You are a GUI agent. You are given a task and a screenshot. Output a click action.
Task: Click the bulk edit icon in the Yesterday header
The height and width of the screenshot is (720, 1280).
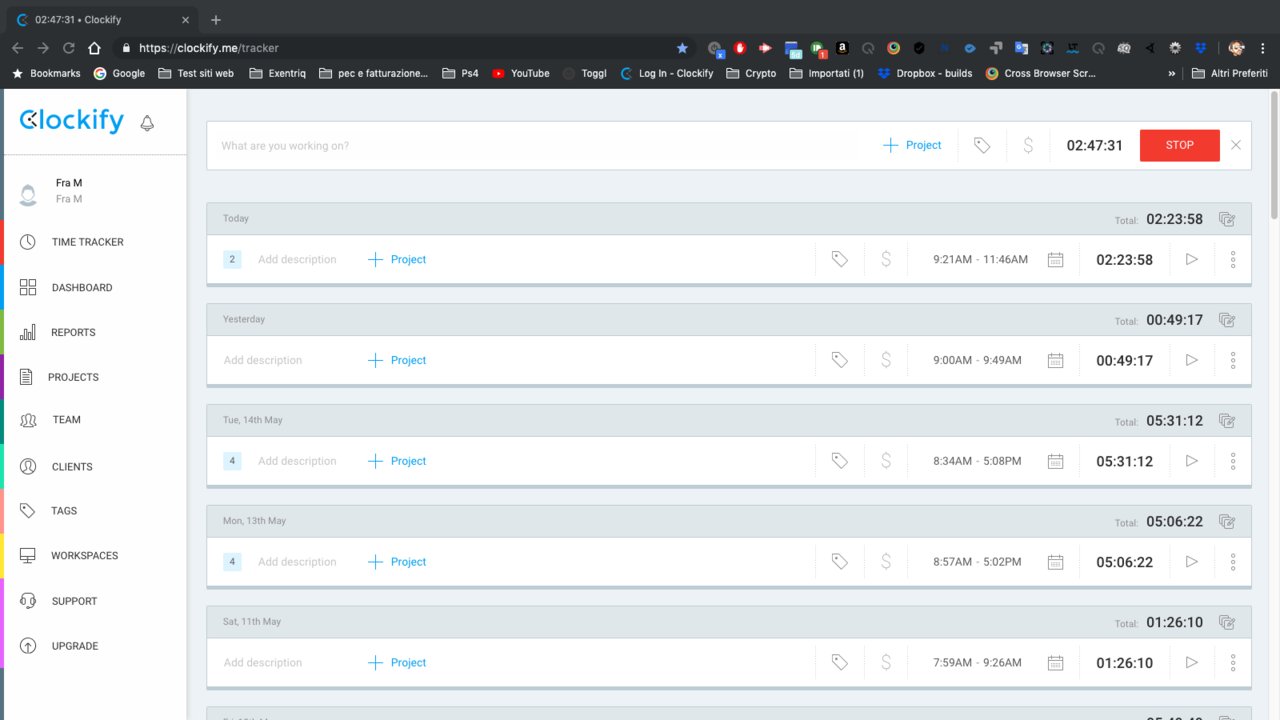click(x=1227, y=320)
